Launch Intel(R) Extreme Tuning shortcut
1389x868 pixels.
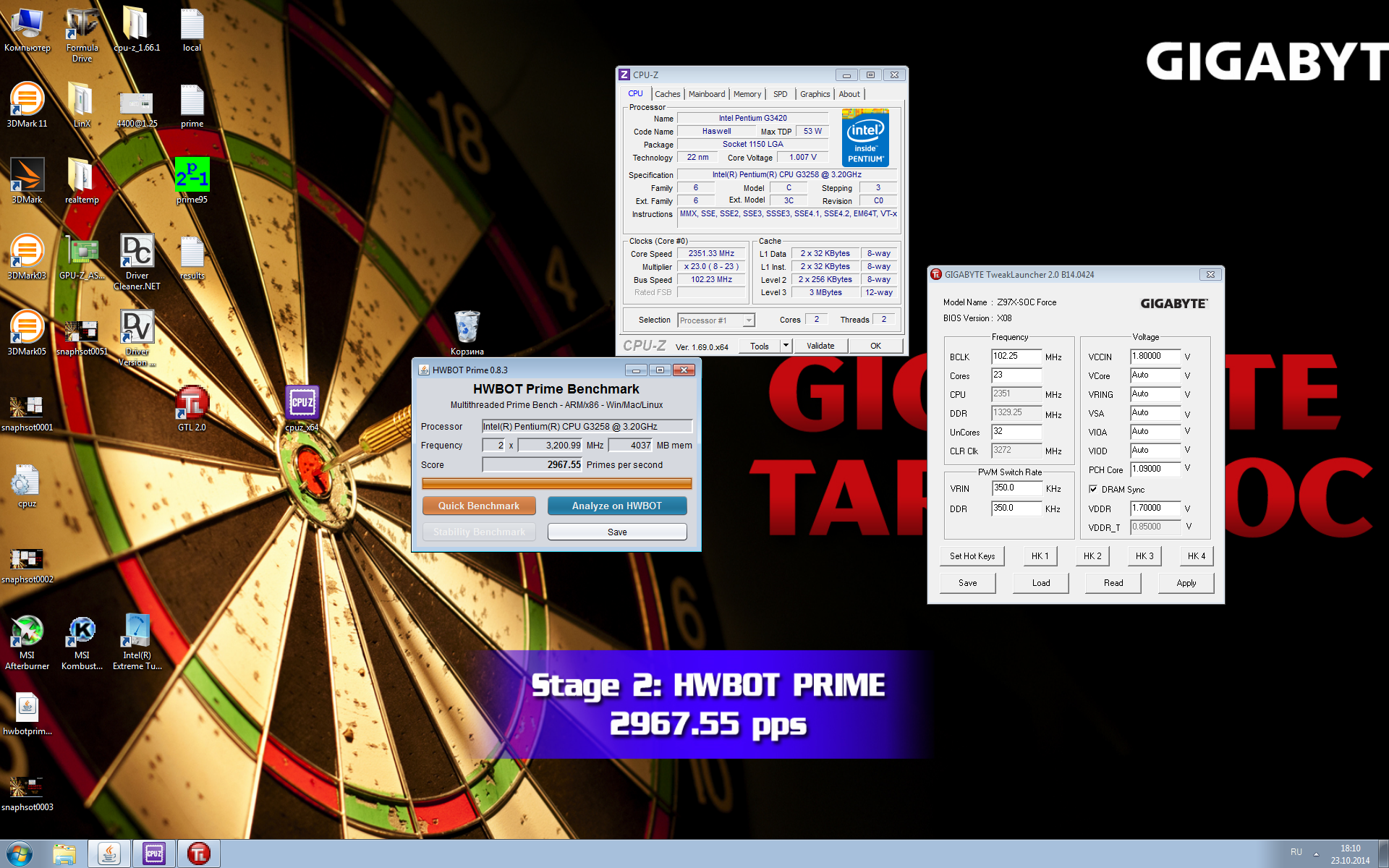137,642
